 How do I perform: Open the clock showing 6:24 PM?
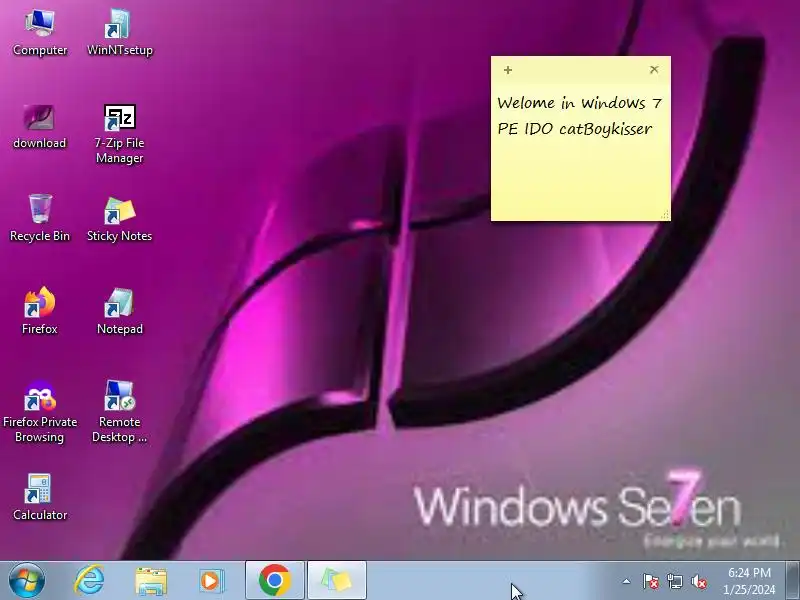[x=749, y=581]
